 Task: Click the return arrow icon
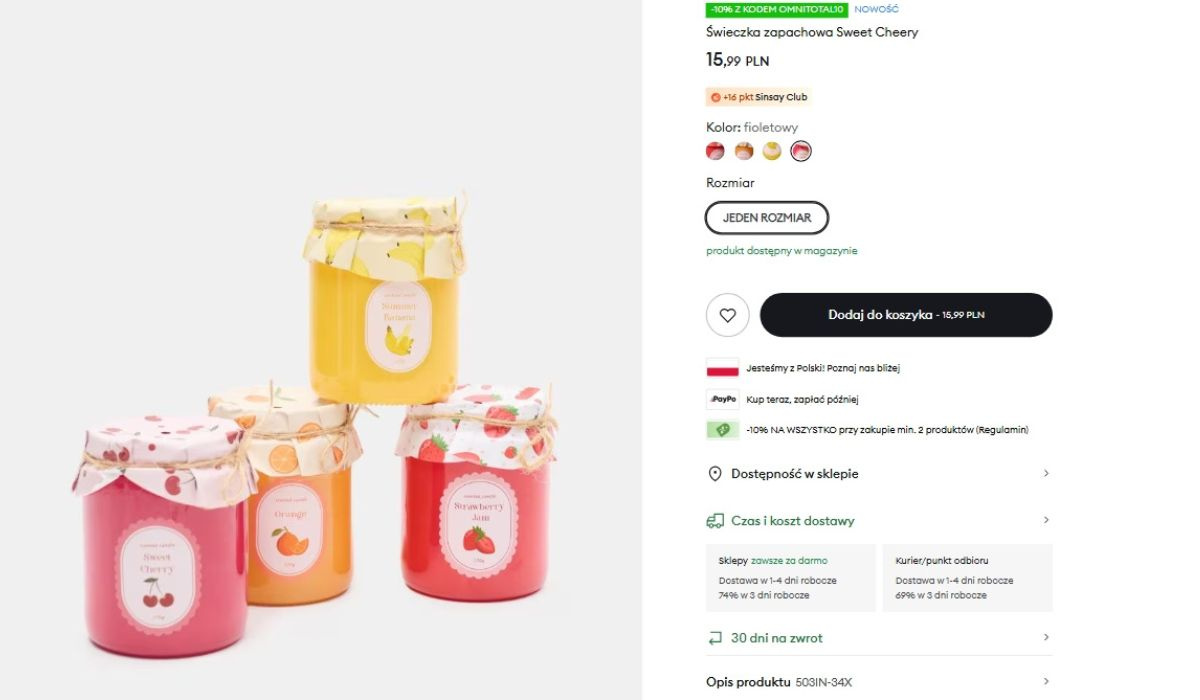point(715,638)
